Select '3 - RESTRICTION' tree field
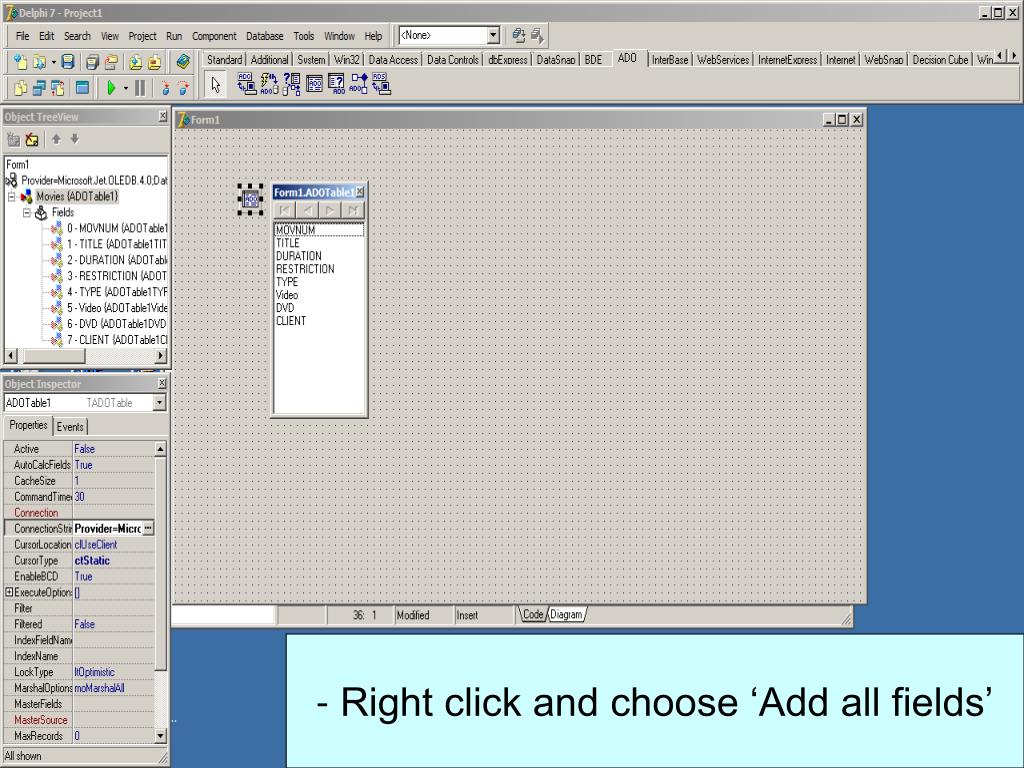This screenshot has height=768, width=1024. coord(116,276)
